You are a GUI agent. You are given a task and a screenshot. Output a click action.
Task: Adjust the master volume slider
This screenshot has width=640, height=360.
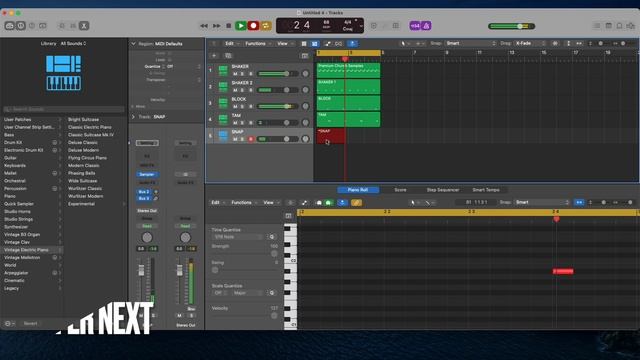(511, 26)
